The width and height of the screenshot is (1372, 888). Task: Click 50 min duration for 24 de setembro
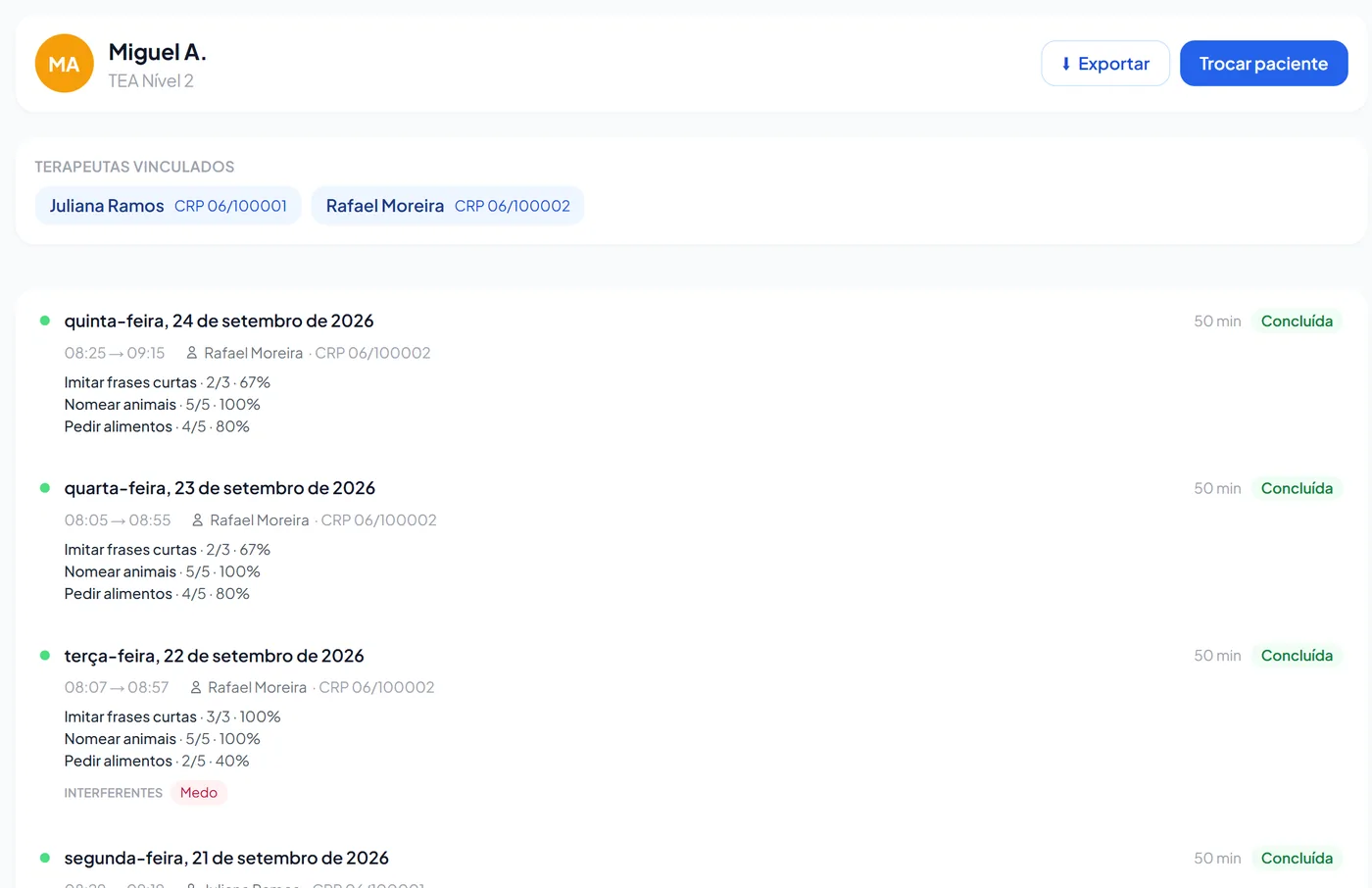pos(1217,321)
